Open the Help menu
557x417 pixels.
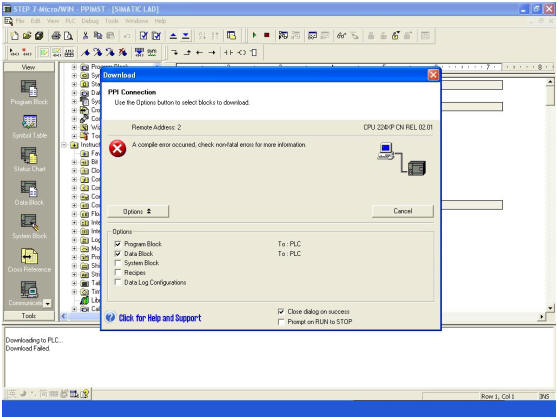tap(160, 21)
